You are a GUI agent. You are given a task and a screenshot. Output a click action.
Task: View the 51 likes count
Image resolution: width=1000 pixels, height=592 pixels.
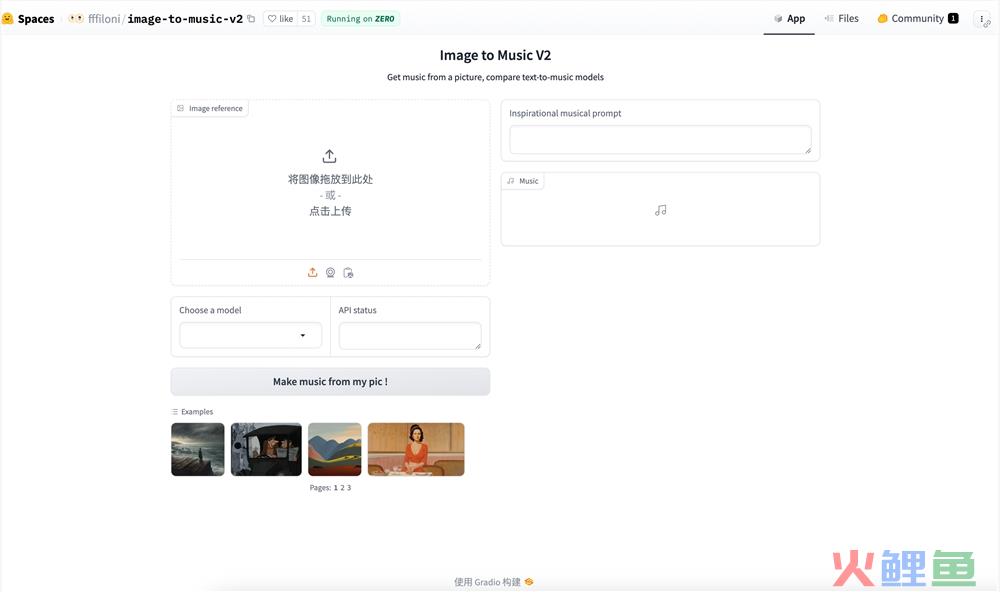306,18
